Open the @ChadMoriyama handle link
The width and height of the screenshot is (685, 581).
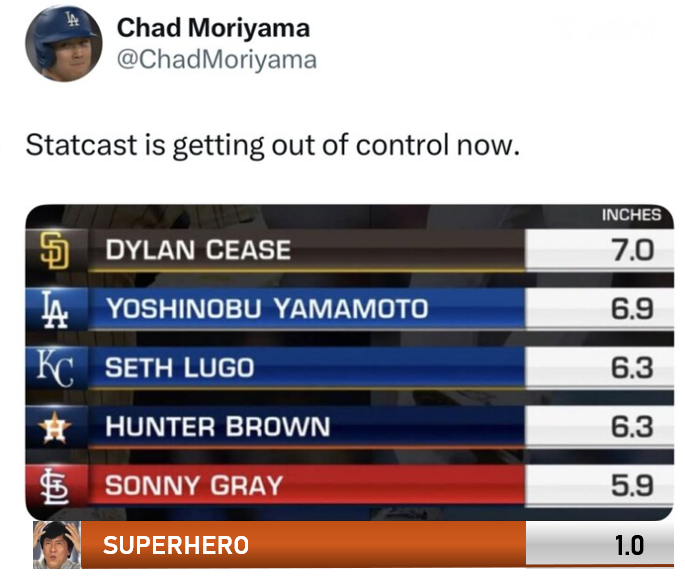[x=216, y=60]
